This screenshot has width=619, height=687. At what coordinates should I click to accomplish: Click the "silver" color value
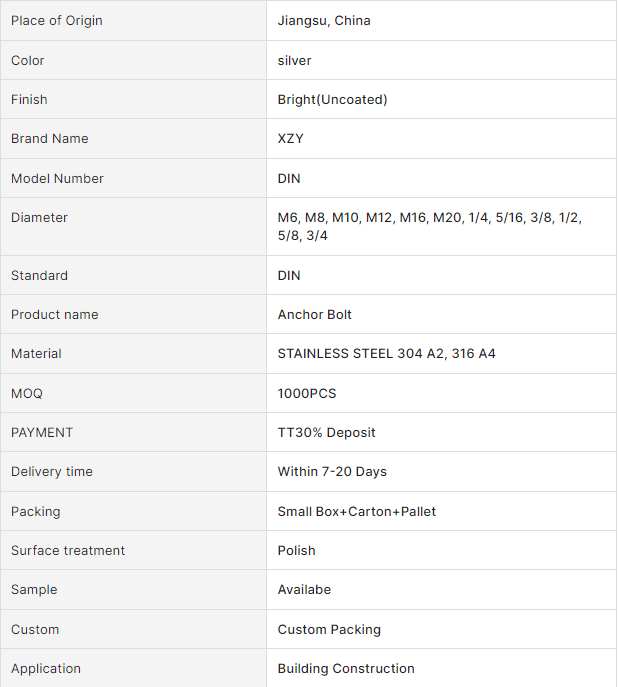[x=295, y=61]
